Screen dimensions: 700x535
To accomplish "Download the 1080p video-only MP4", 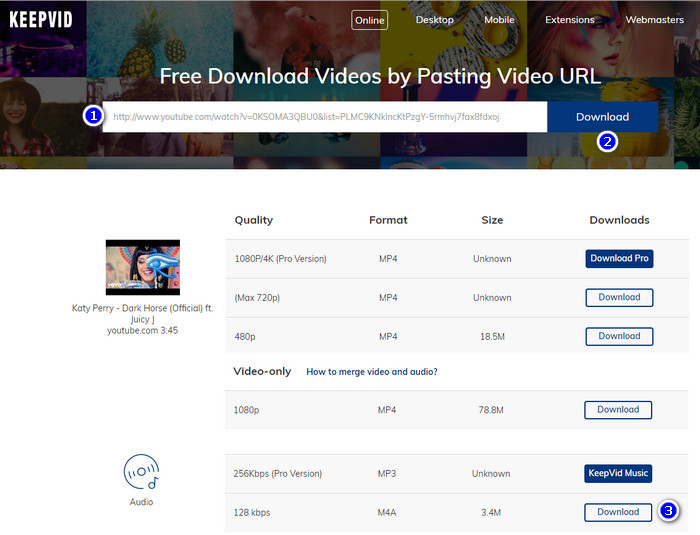I will click(x=618, y=410).
